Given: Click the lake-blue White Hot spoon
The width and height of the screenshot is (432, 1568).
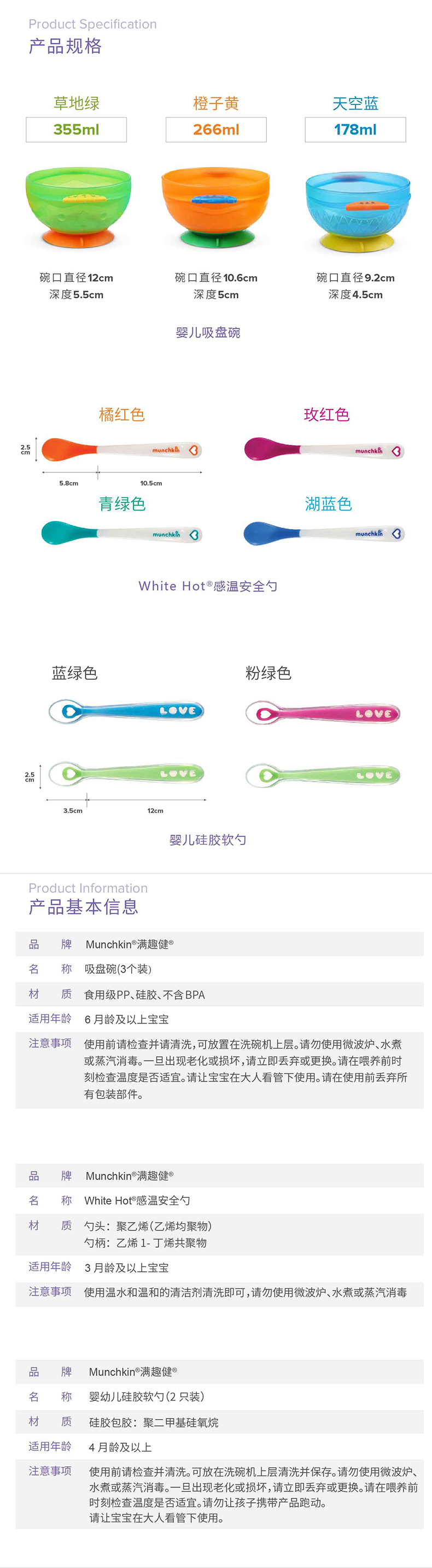Looking at the screenshot, I should point(324,533).
